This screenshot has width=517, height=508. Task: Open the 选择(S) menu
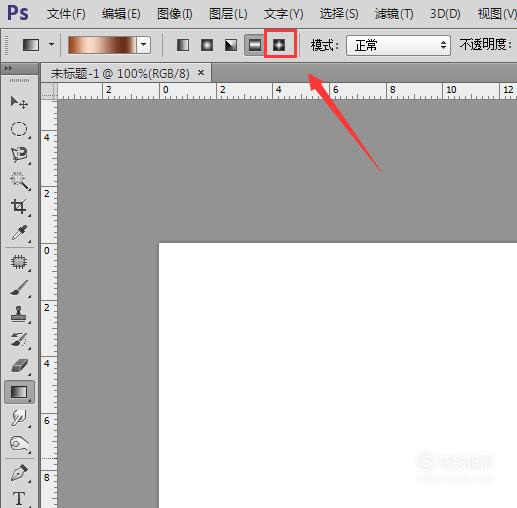coord(339,14)
